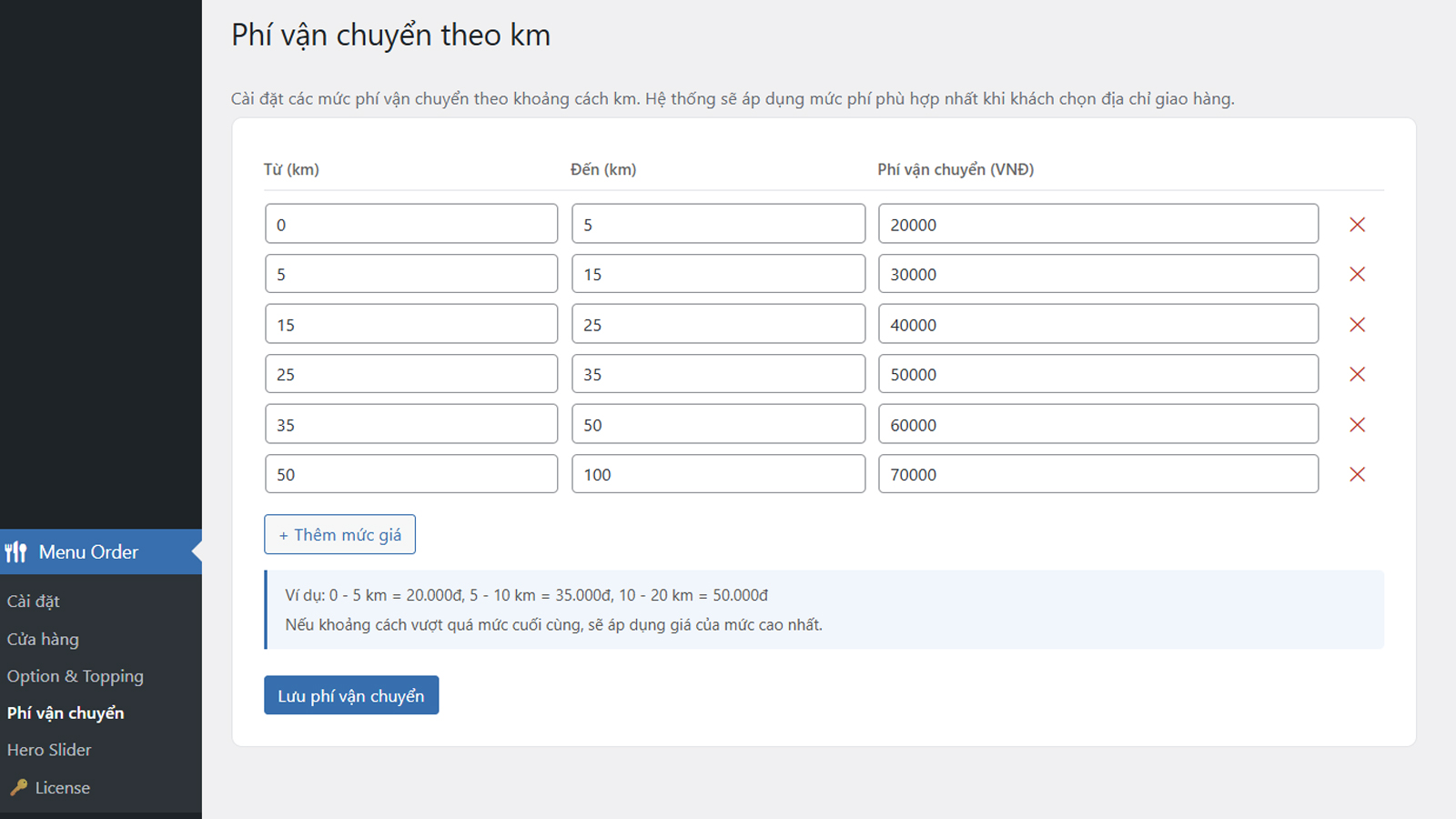
Task: Go to the Cửa hàng menu page
Action: (43, 640)
